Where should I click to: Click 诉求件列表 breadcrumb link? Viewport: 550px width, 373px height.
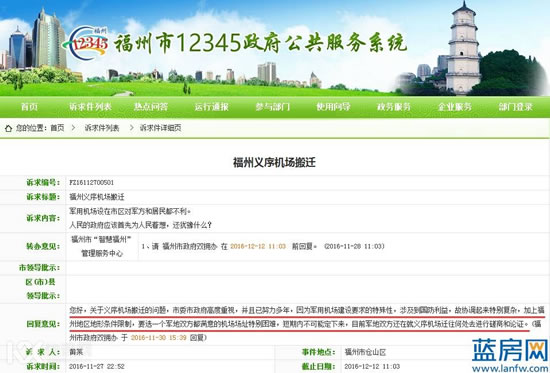[x=102, y=128]
